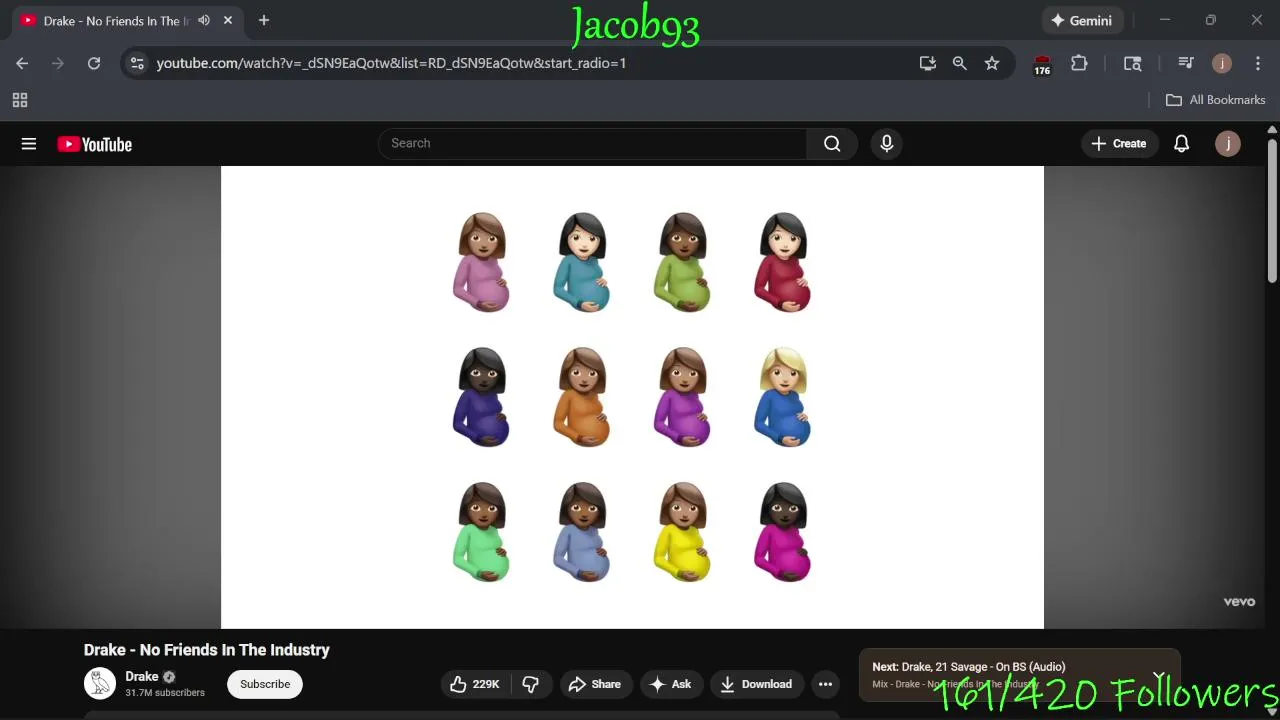This screenshot has height=720, width=1280.
Task: Open Drake channel avatar
Action: tap(100, 684)
